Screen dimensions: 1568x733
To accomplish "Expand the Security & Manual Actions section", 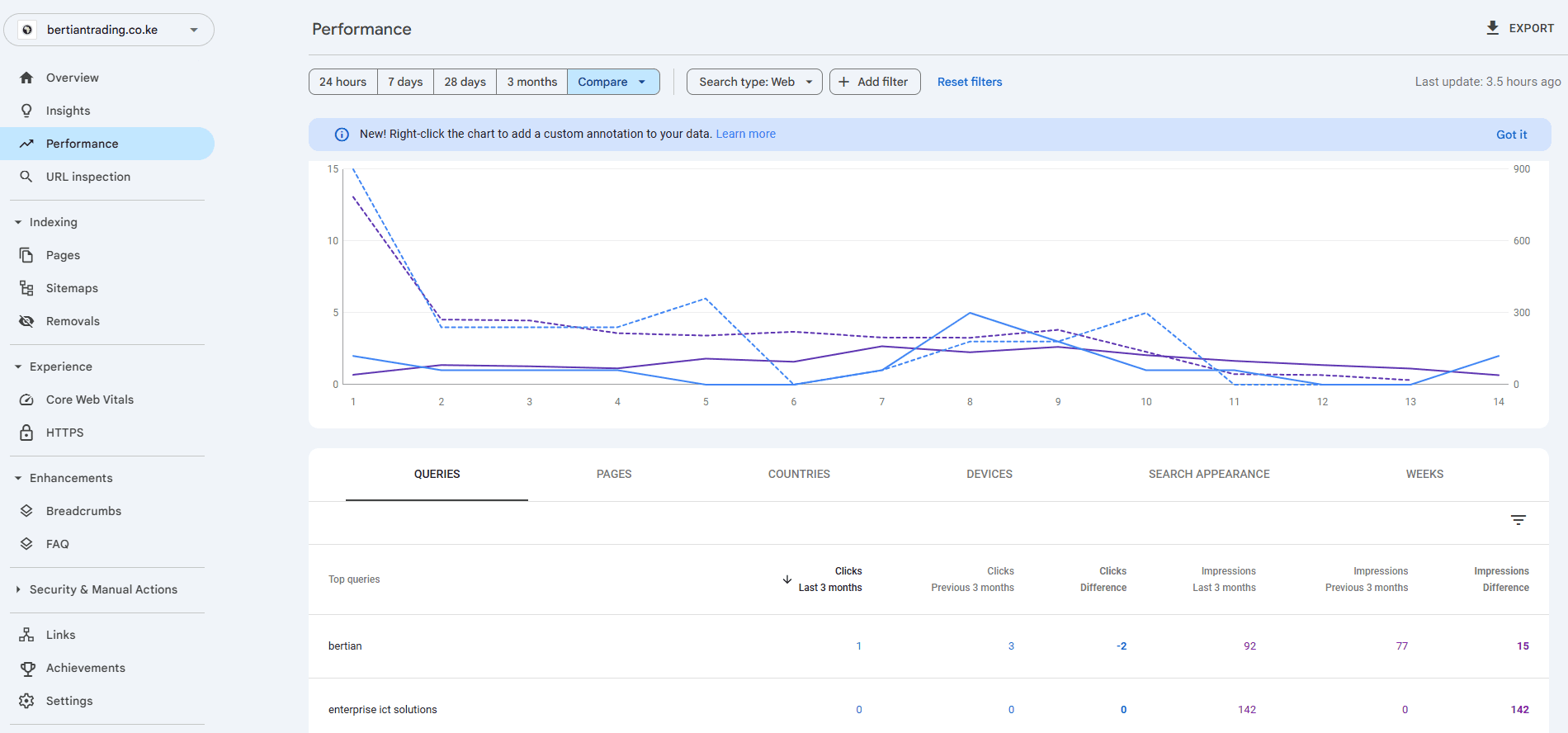I will click(103, 589).
